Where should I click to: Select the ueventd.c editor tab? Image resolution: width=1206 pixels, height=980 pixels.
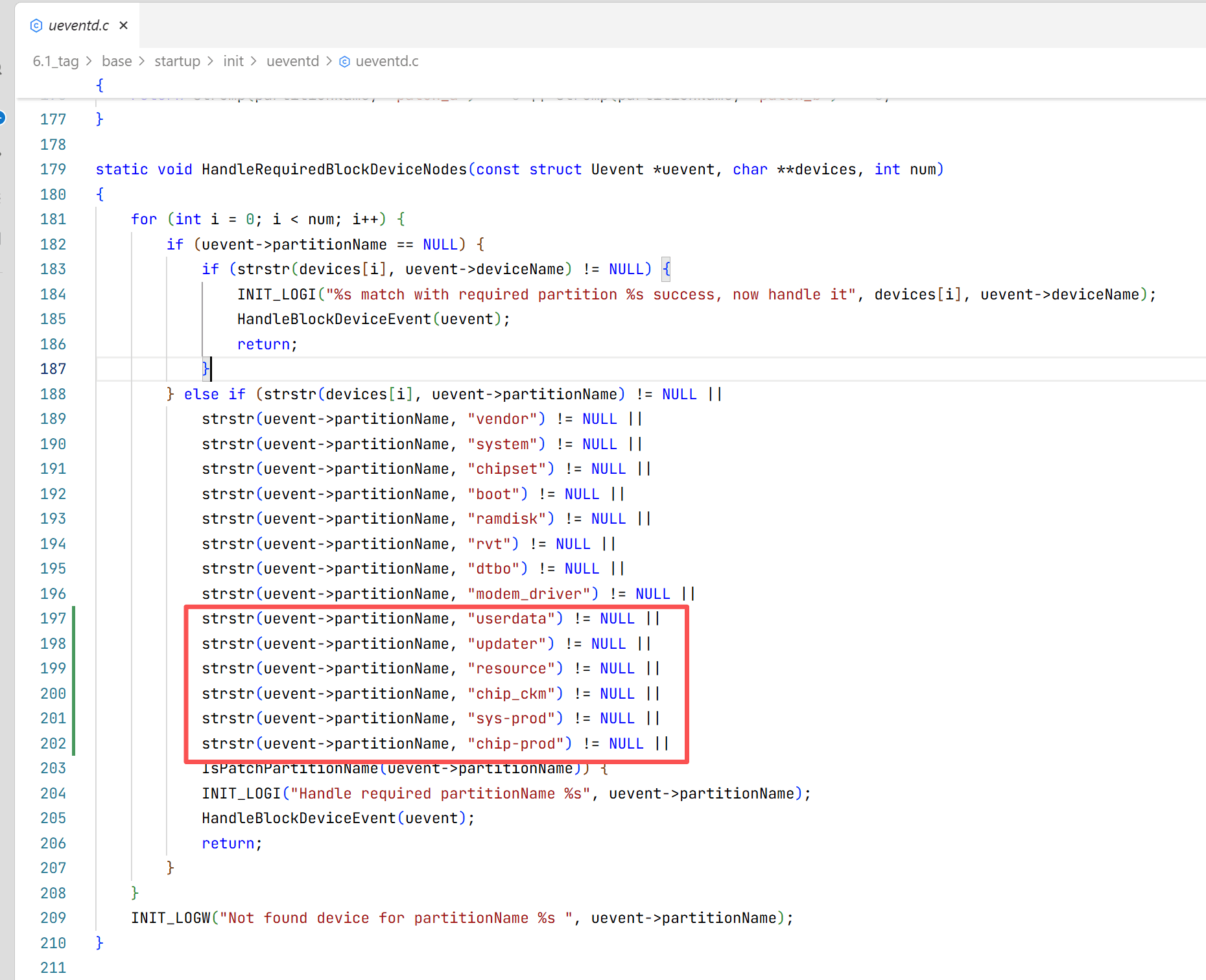click(x=78, y=25)
